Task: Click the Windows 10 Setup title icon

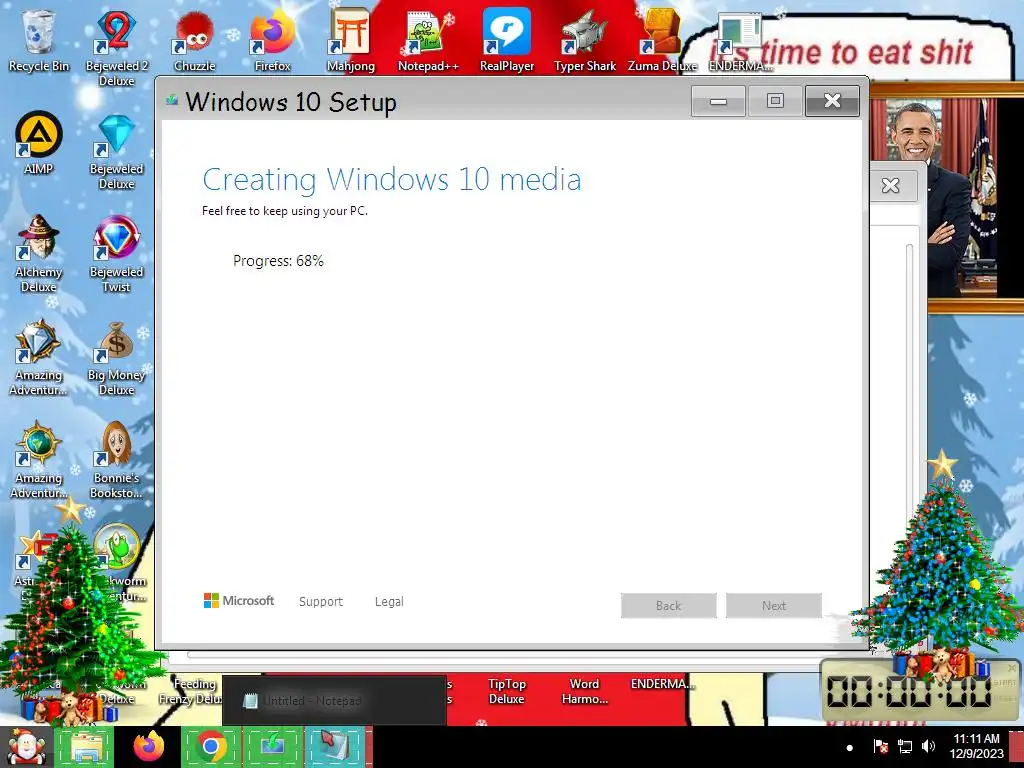Action: coord(172,101)
